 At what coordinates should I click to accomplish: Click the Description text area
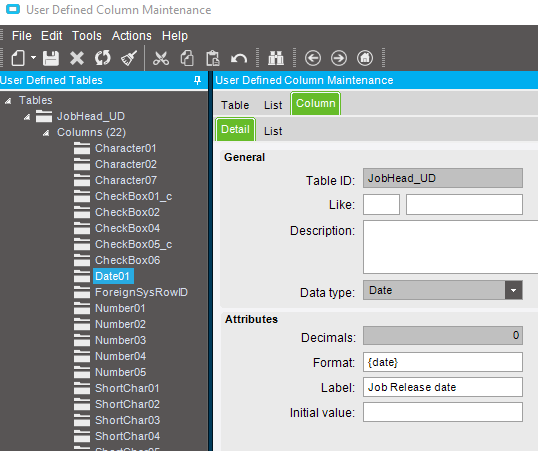point(451,247)
